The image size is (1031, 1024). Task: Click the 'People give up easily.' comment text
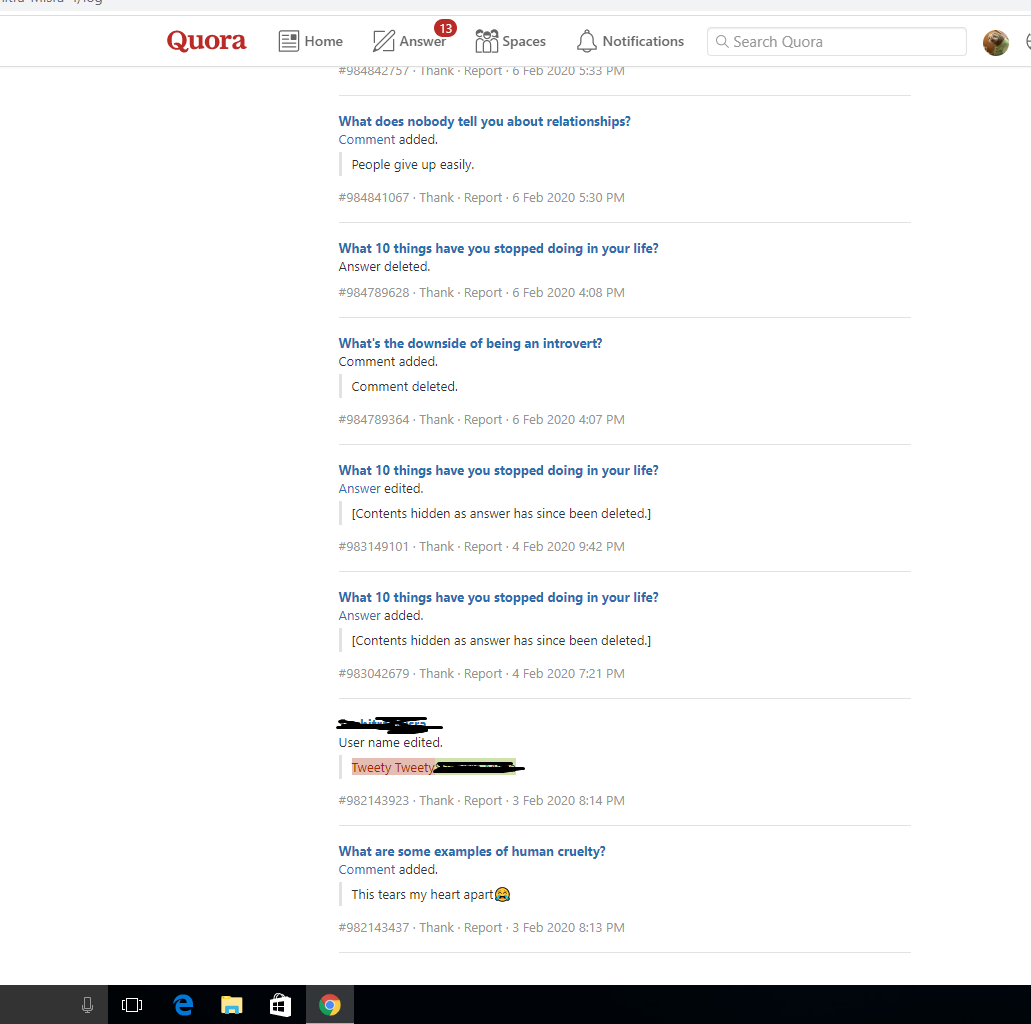[413, 164]
